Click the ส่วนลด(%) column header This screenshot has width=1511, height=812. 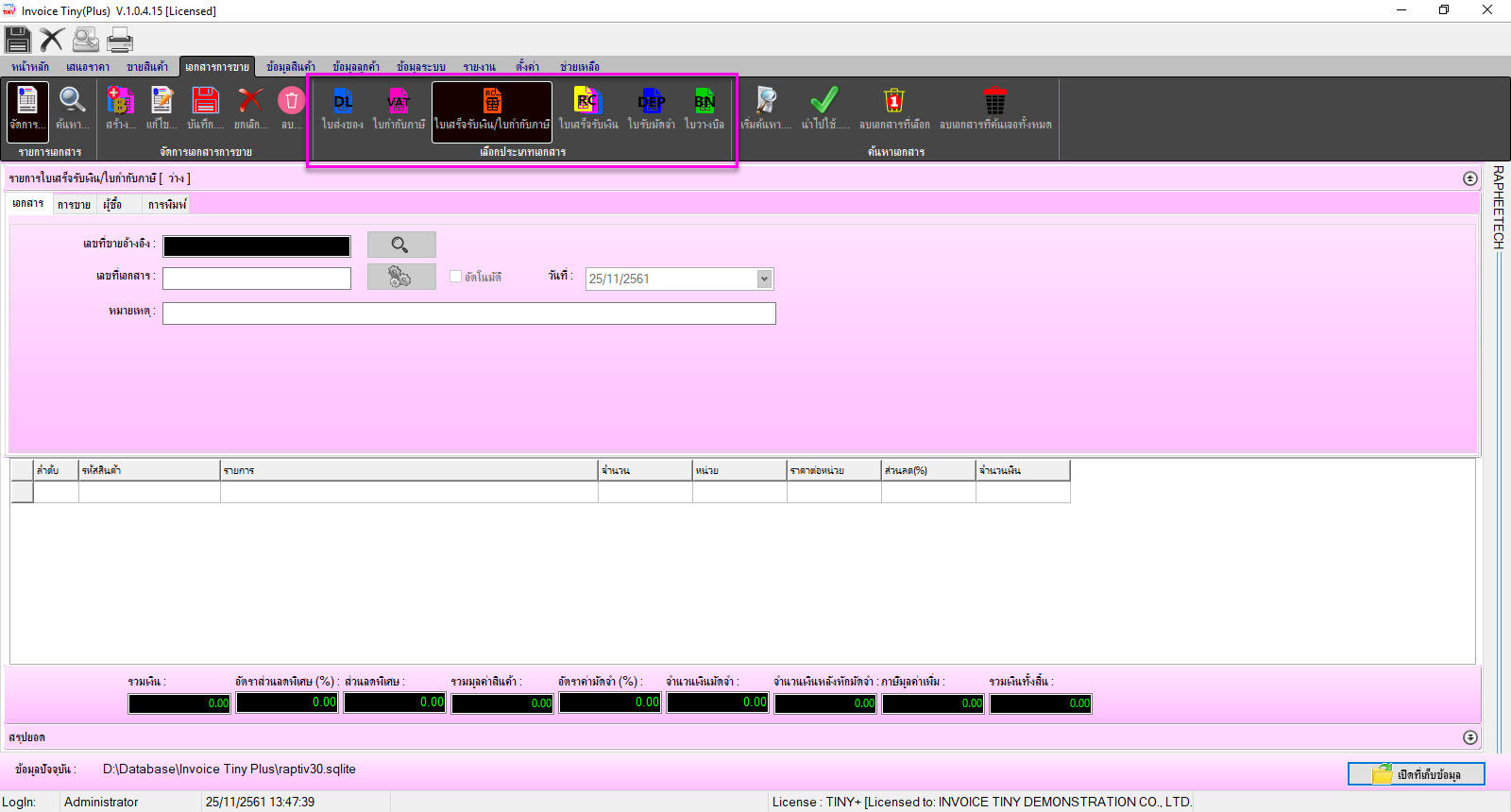(929, 470)
